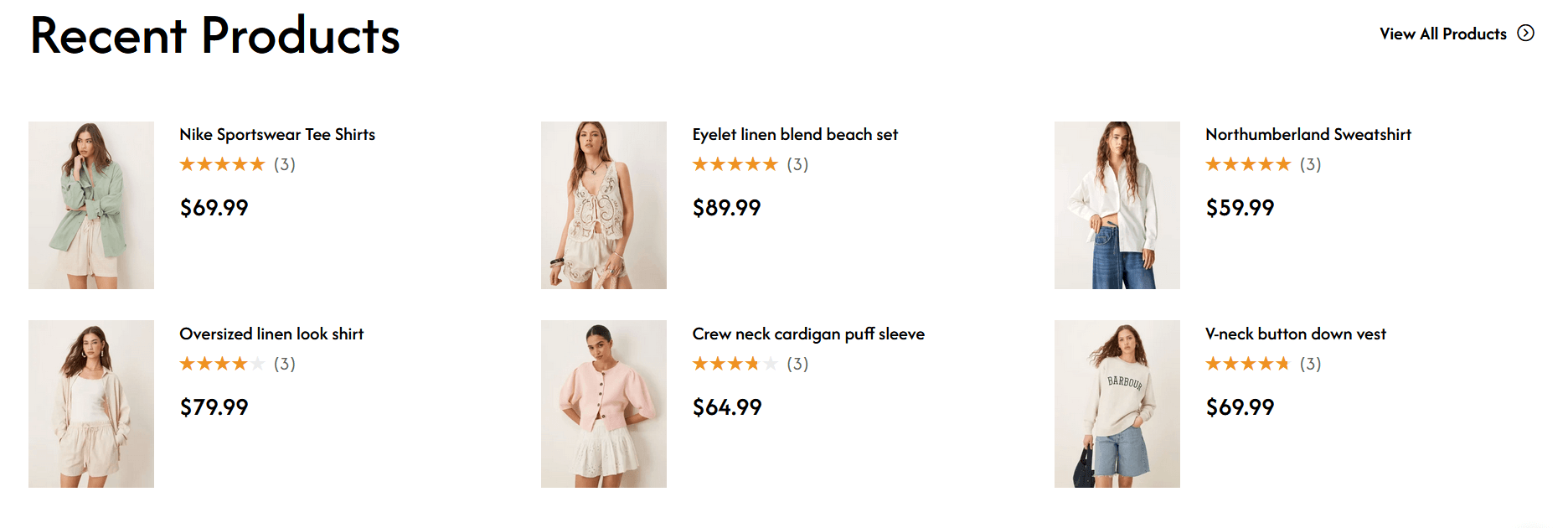
Task: Select the V-neck button down vest title
Action: (1295, 334)
